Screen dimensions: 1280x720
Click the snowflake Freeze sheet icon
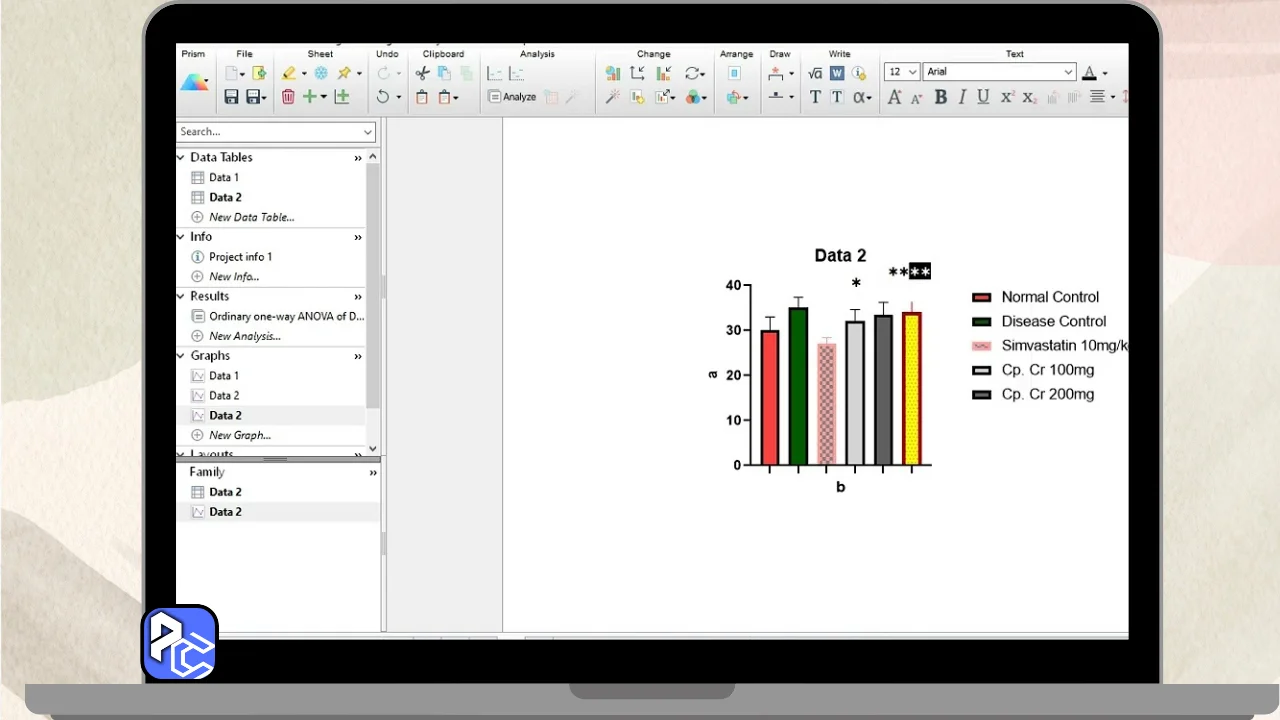(x=321, y=73)
